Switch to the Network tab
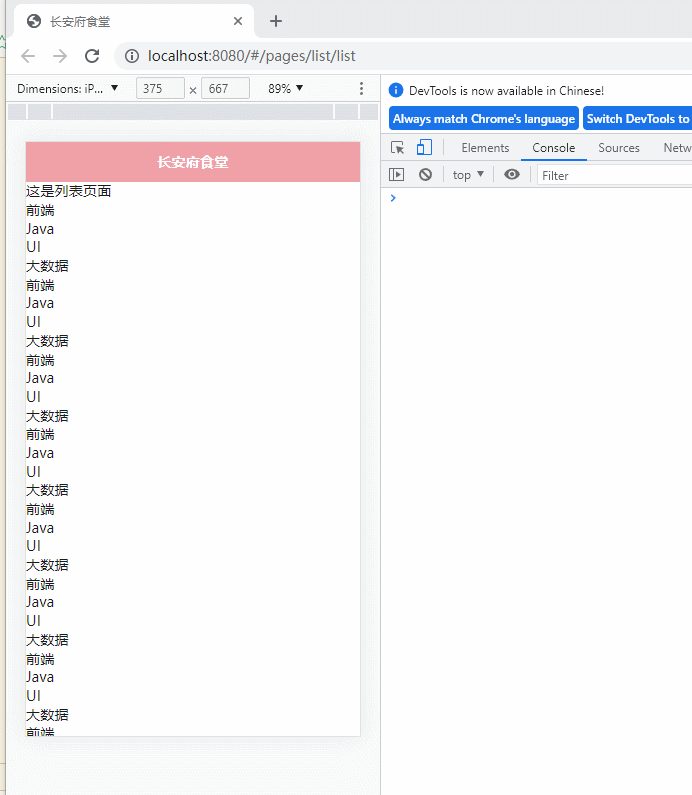 click(x=677, y=148)
